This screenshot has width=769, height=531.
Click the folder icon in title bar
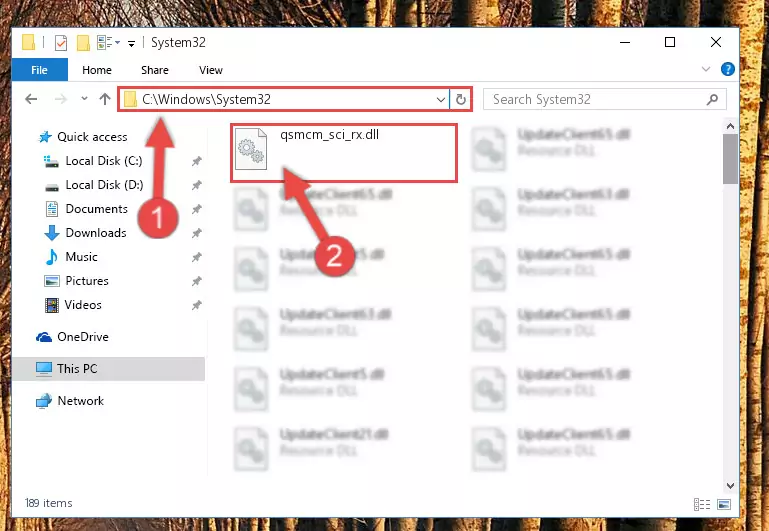pos(28,43)
